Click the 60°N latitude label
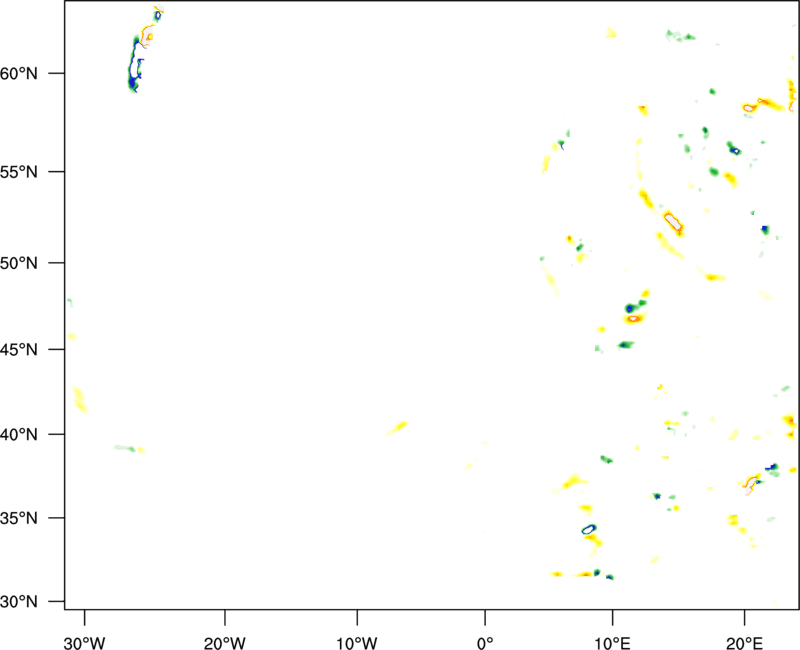Image resolution: width=800 pixels, height=650 pixels. (19, 74)
